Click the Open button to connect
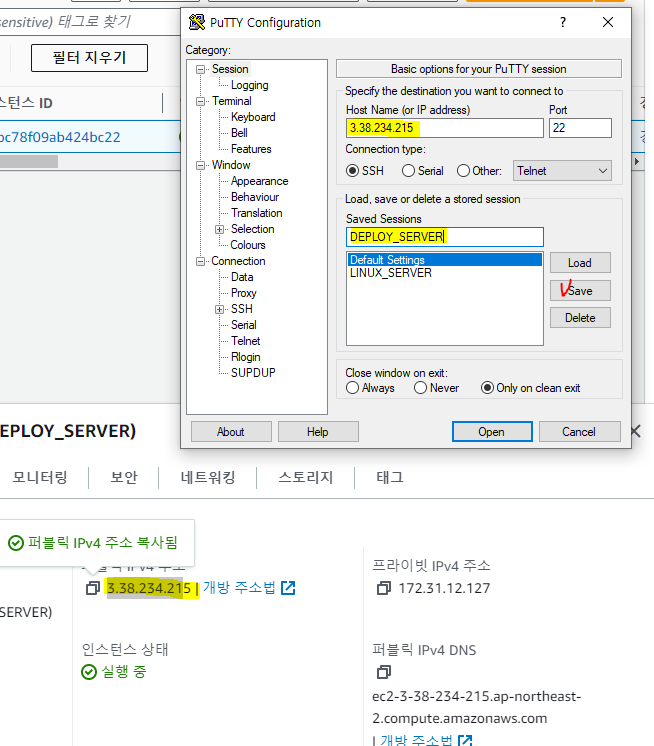Image resolution: width=654 pixels, height=746 pixels. [492, 432]
